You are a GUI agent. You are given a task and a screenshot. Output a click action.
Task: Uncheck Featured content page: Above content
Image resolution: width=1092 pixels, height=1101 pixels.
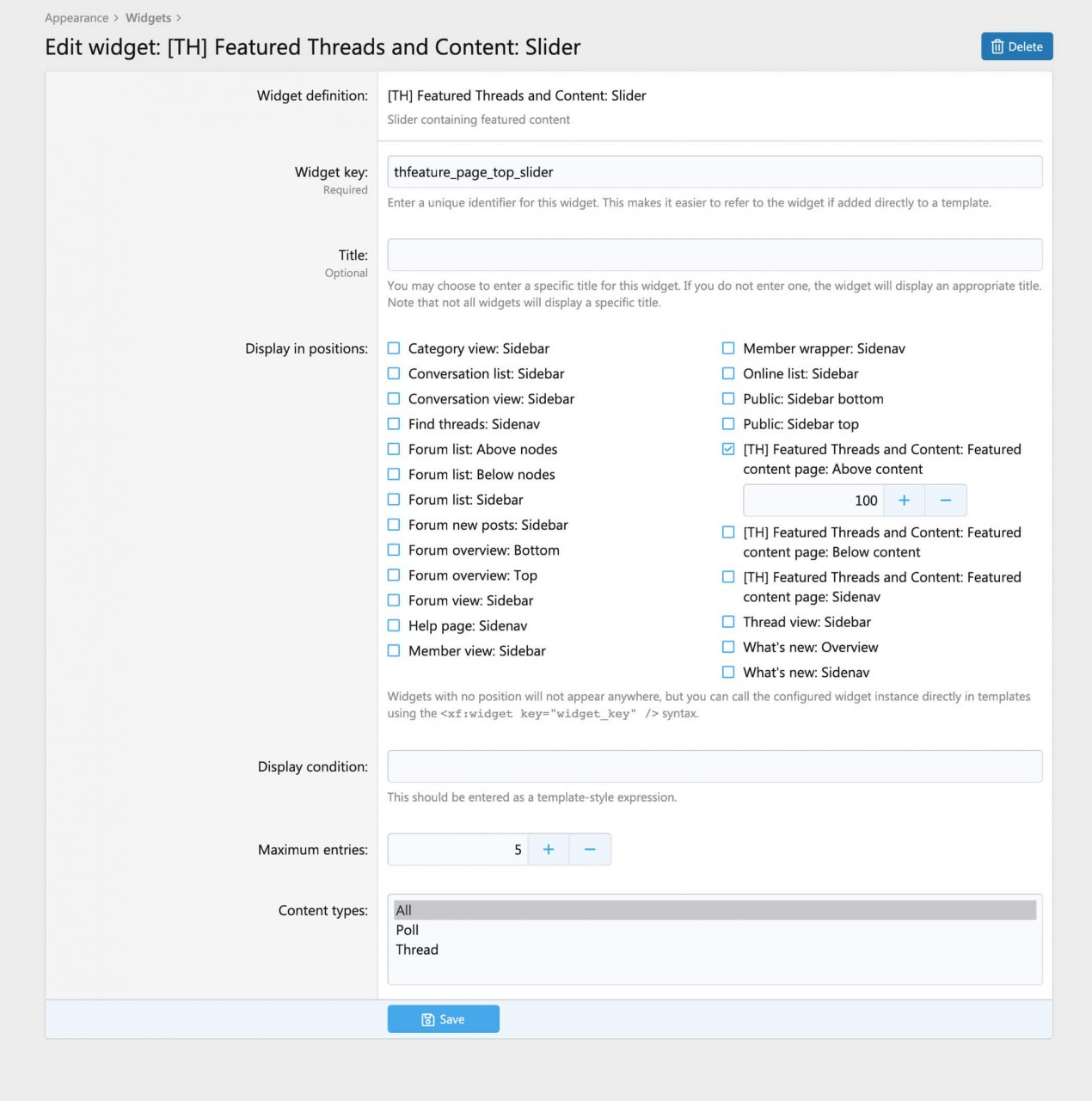click(728, 449)
